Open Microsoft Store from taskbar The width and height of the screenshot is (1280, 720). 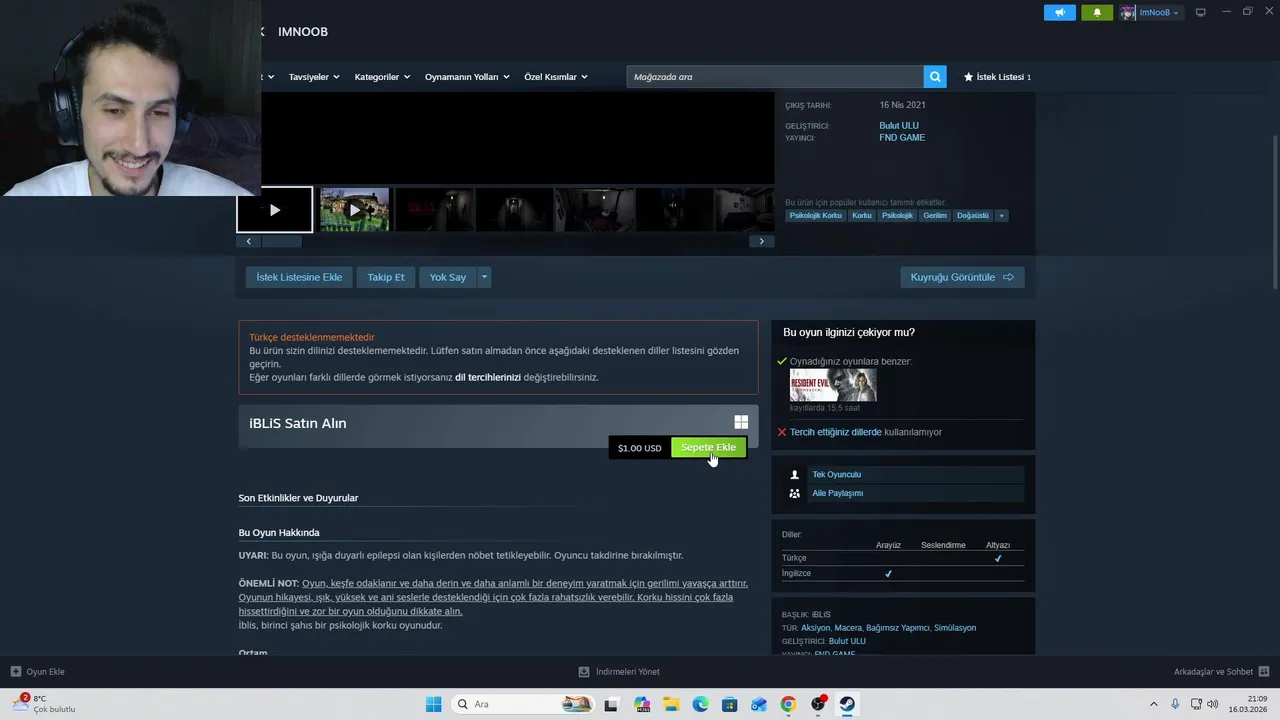[x=729, y=704]
